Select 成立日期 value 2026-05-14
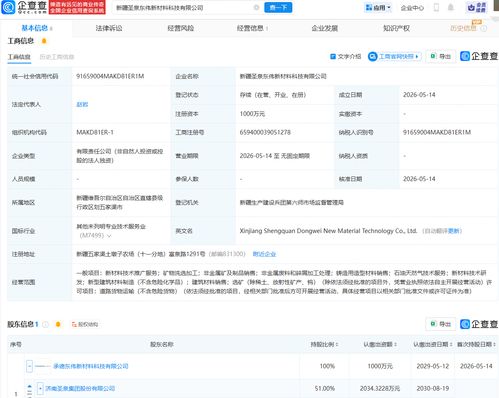Image resolution: width=499 pixels, height=398 pixels. pos(419,95)
